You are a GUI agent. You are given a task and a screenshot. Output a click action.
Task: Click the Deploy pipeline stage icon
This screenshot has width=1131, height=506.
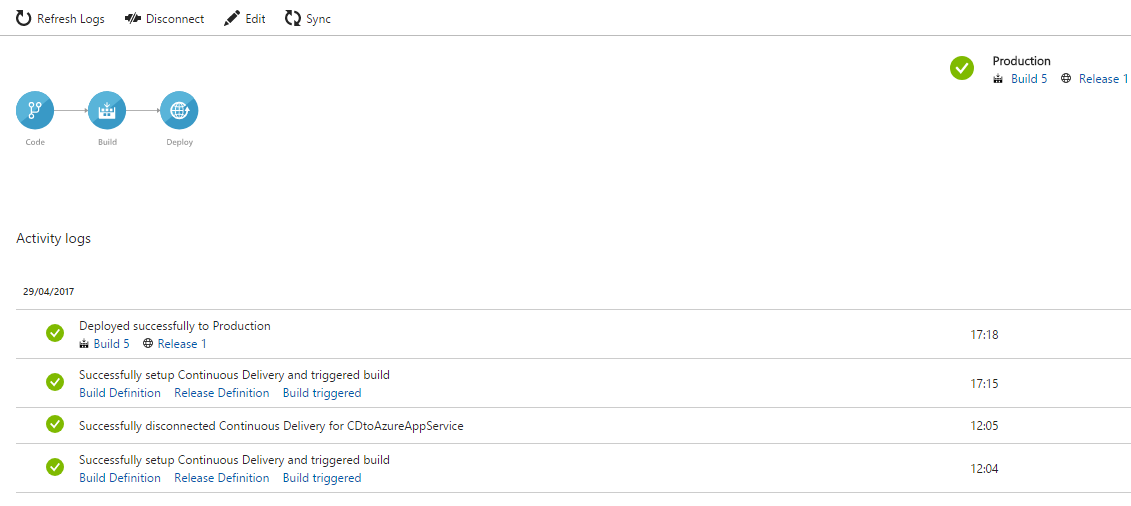coord(179,110)
